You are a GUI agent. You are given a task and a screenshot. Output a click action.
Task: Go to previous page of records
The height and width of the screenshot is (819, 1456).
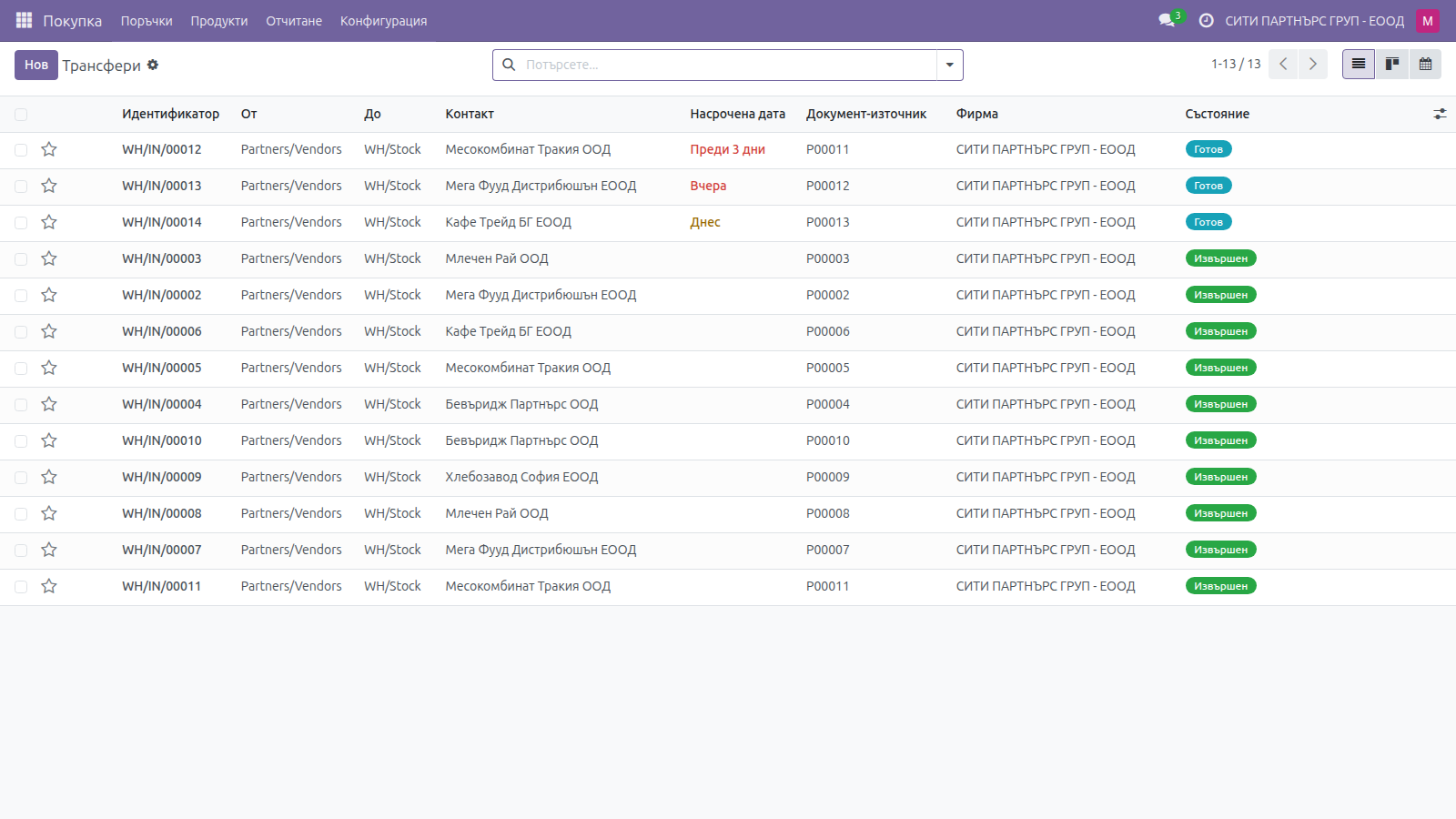tap(1283, 64)
